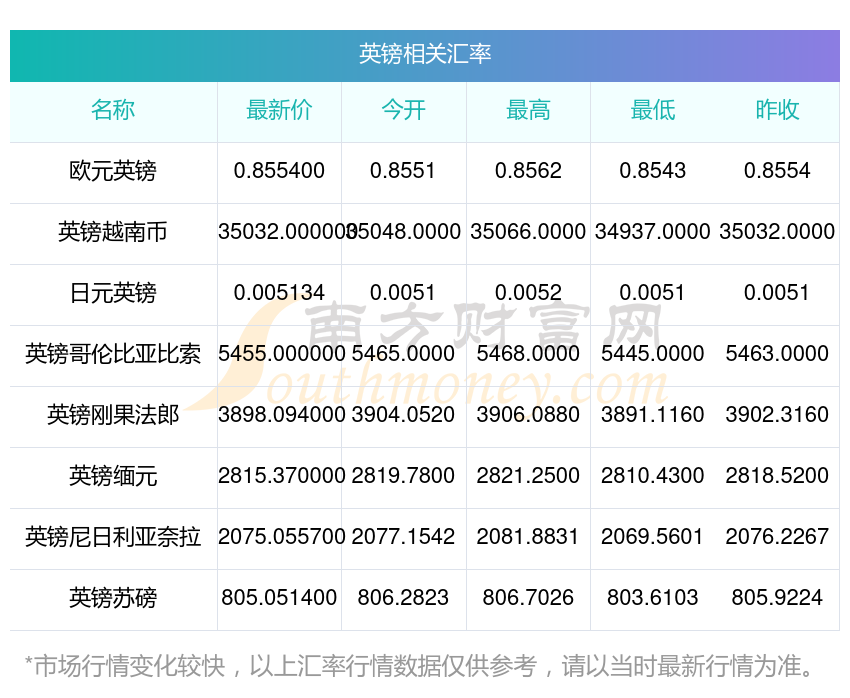
Task: Click low value 2810.4300
Action: pos(653,475)
